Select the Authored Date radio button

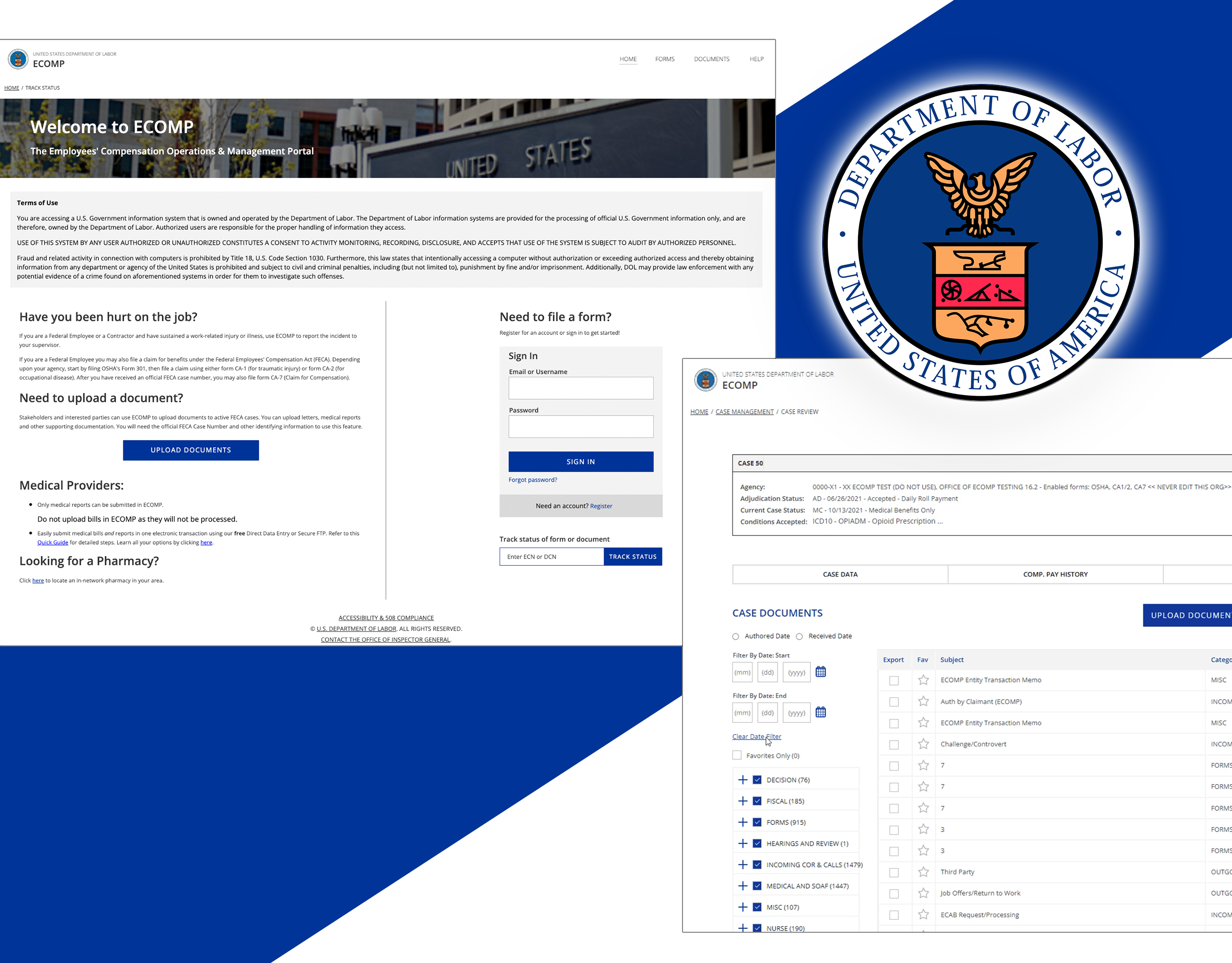[736, 637]
